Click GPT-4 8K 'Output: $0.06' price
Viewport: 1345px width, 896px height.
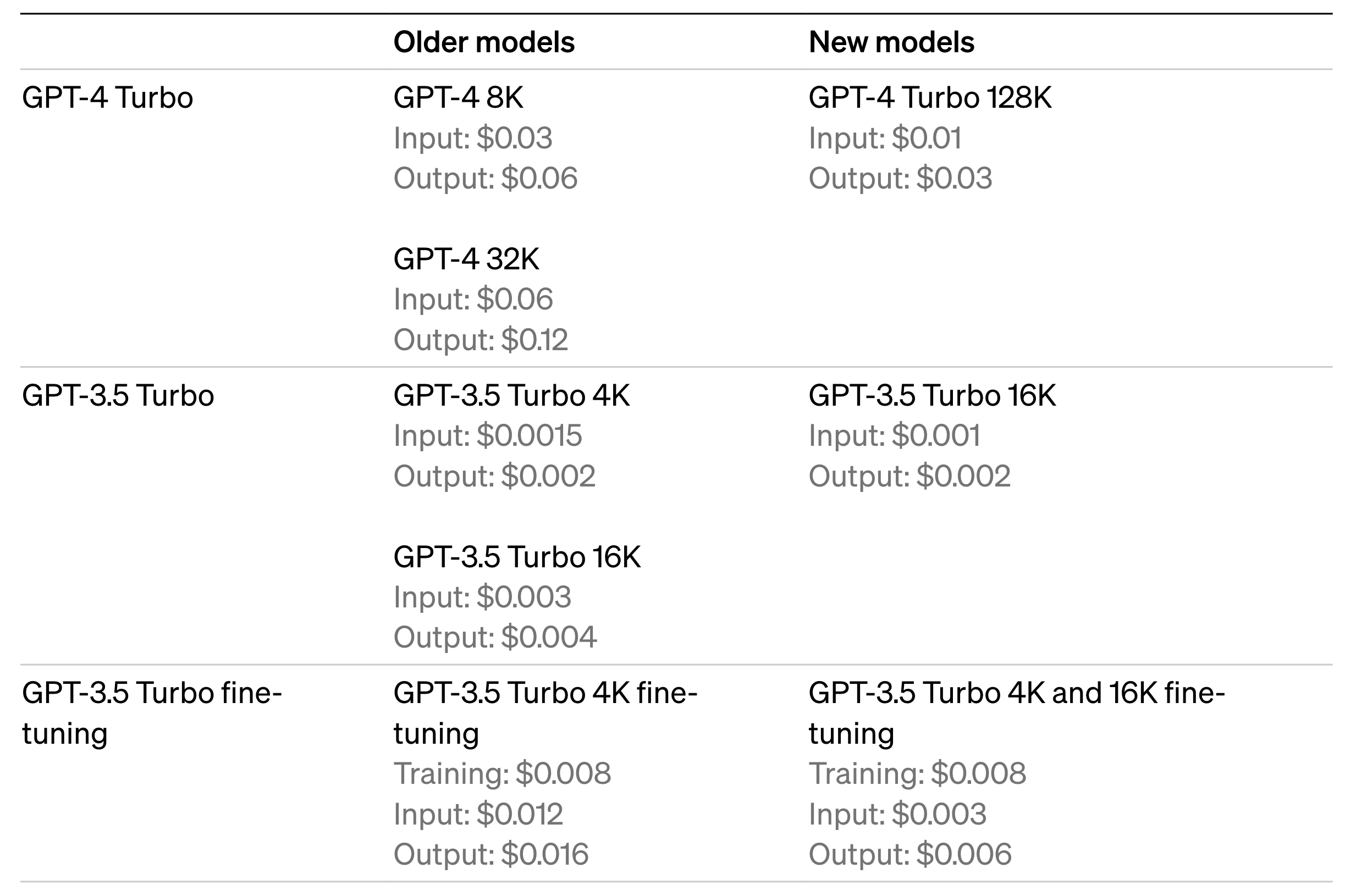[486, 178]
